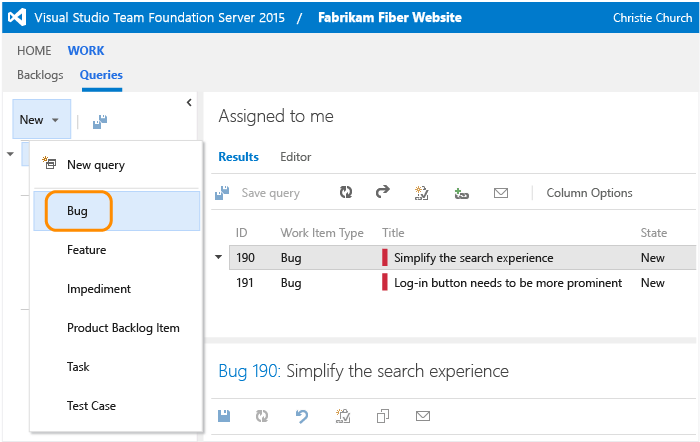The height and width of the screenshot is (442, 700).
Task: Click New state of row 191
Action: click(653, 283)
